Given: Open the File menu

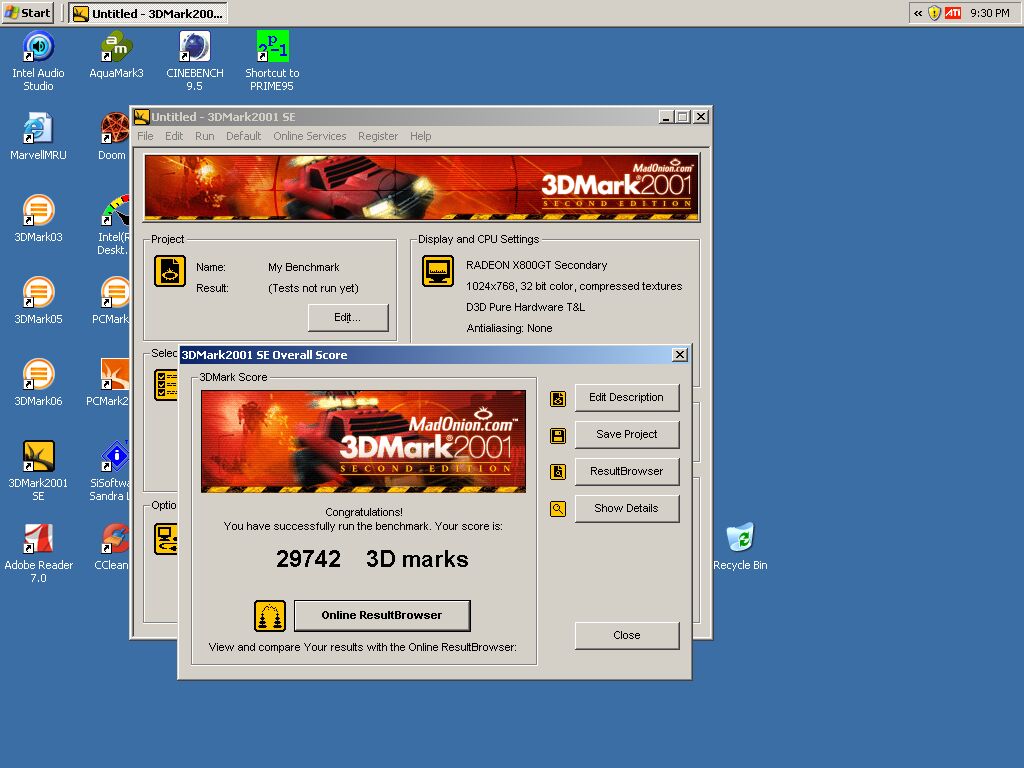Looking at the screenshot, I should pos(145,136).
